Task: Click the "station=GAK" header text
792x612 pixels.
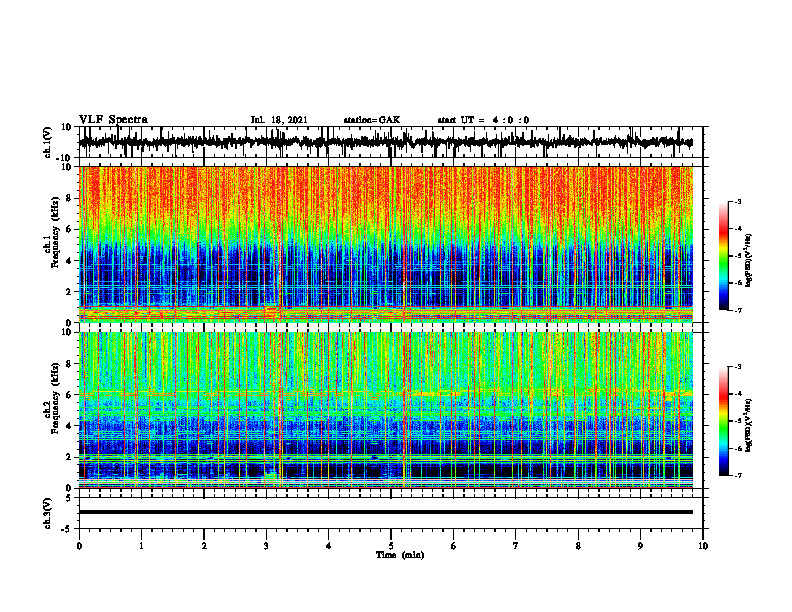Action: pyautogui.click(x=372, y=120)
